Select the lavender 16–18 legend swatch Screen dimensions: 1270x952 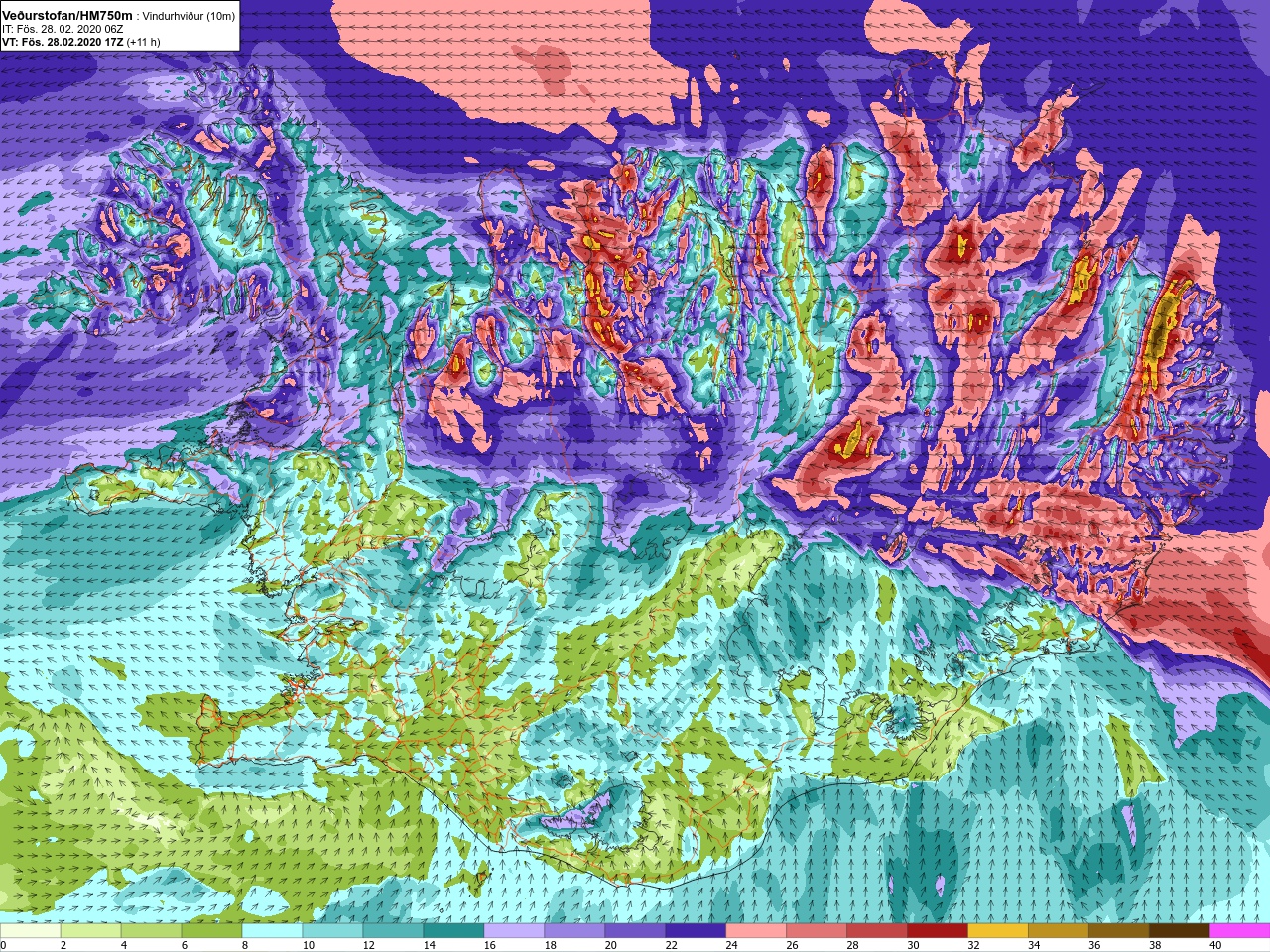coord(514,932)
